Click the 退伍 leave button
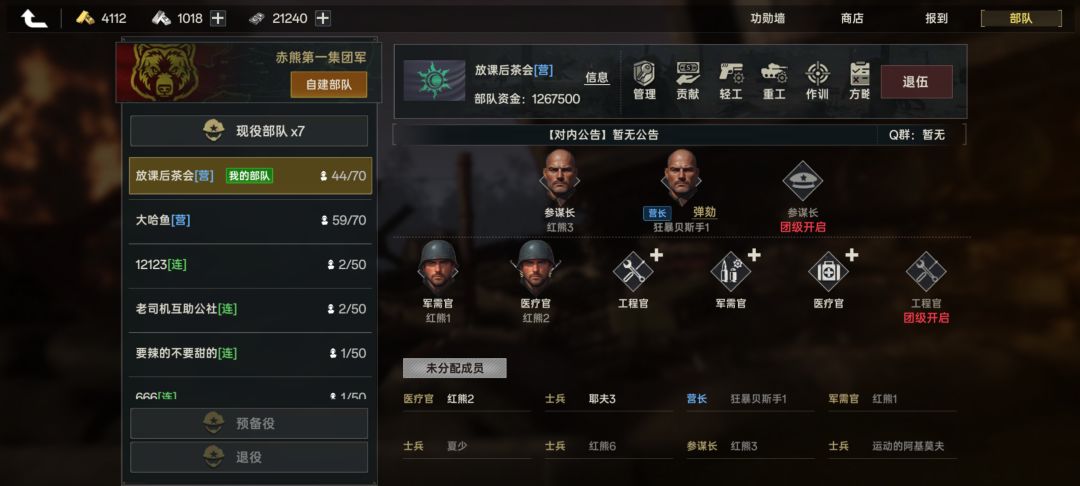 (916, 82)
